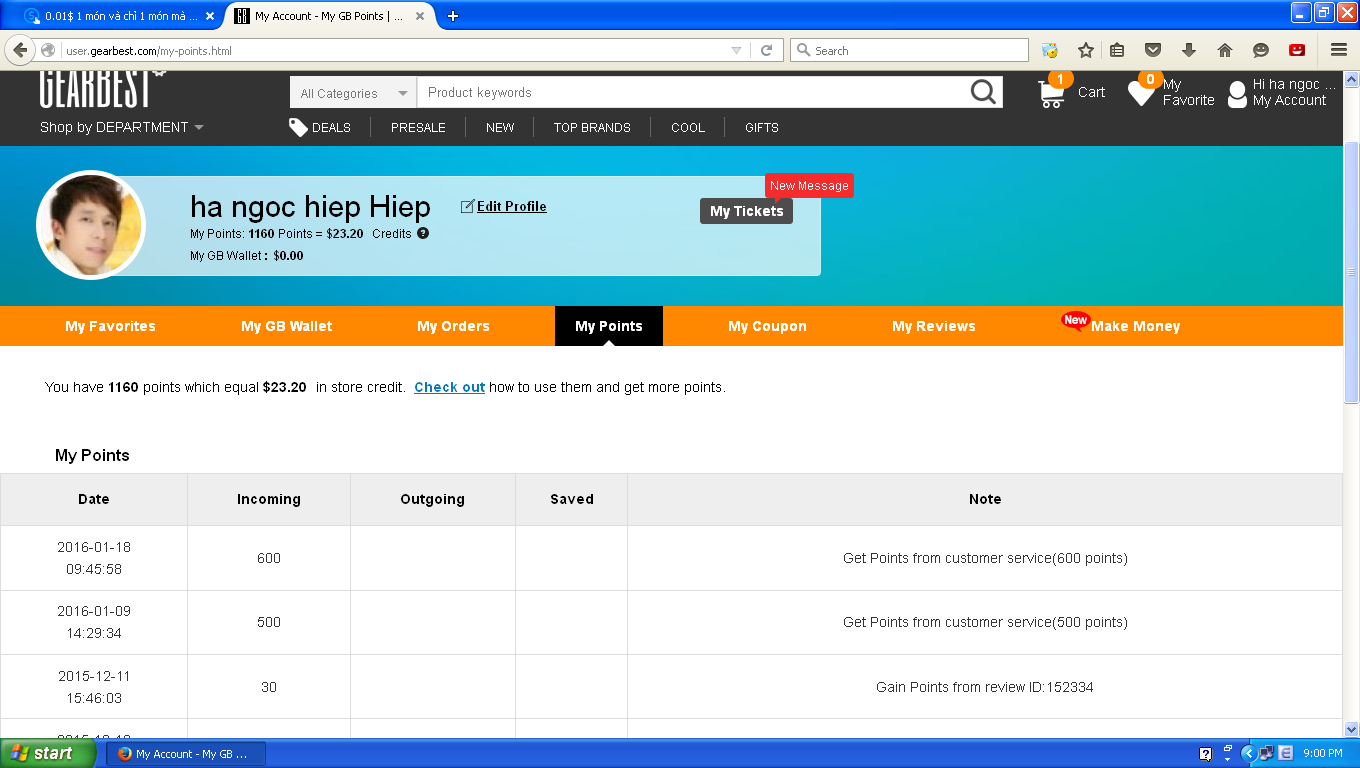Image resolution: width=1360 pixels, height=768 pixels.
Task: Click the profile avatar photo
Action: [91, 225]
